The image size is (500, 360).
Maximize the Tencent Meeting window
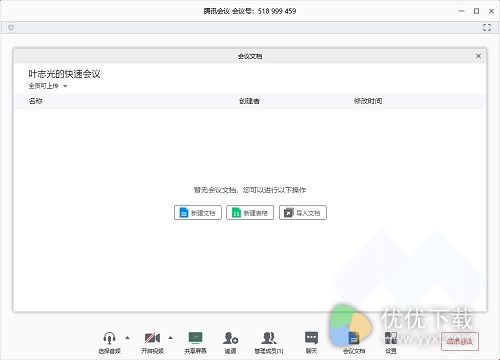pyautogui.click(x=477, y=11)
